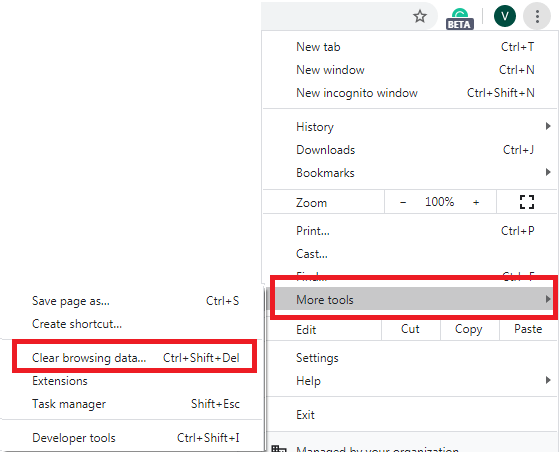Choose Cast... from the menu
Screen dimensions: 559x452
(x=411, y=254)
